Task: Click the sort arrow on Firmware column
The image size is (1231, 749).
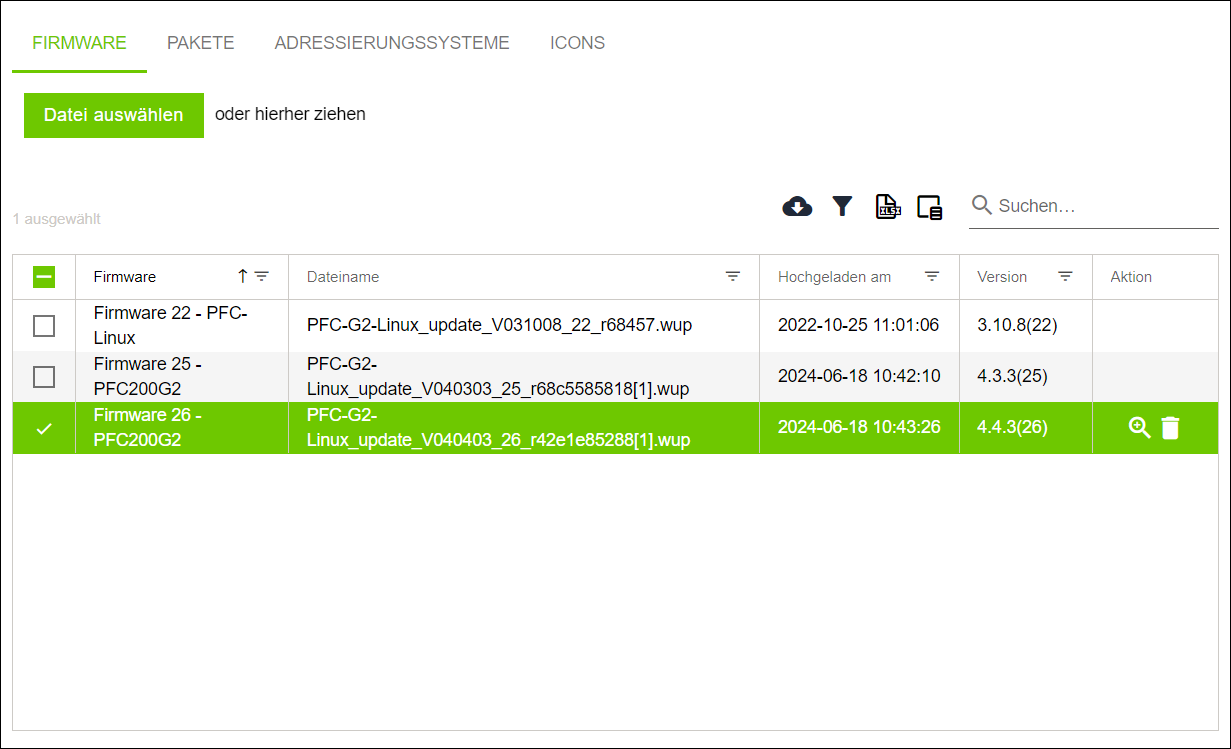Action: pos(243,276)
